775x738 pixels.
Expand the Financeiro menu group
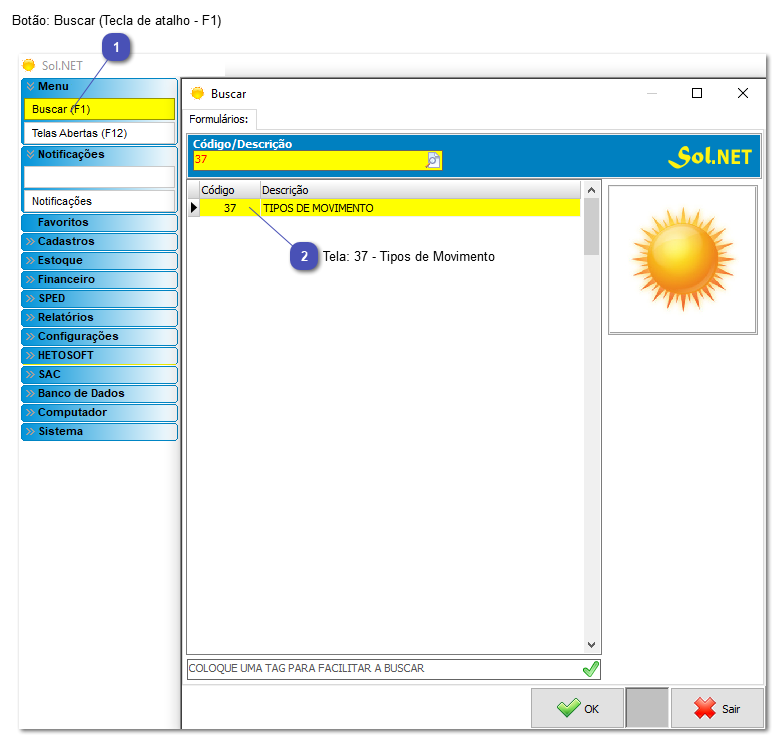click(99, 279)
